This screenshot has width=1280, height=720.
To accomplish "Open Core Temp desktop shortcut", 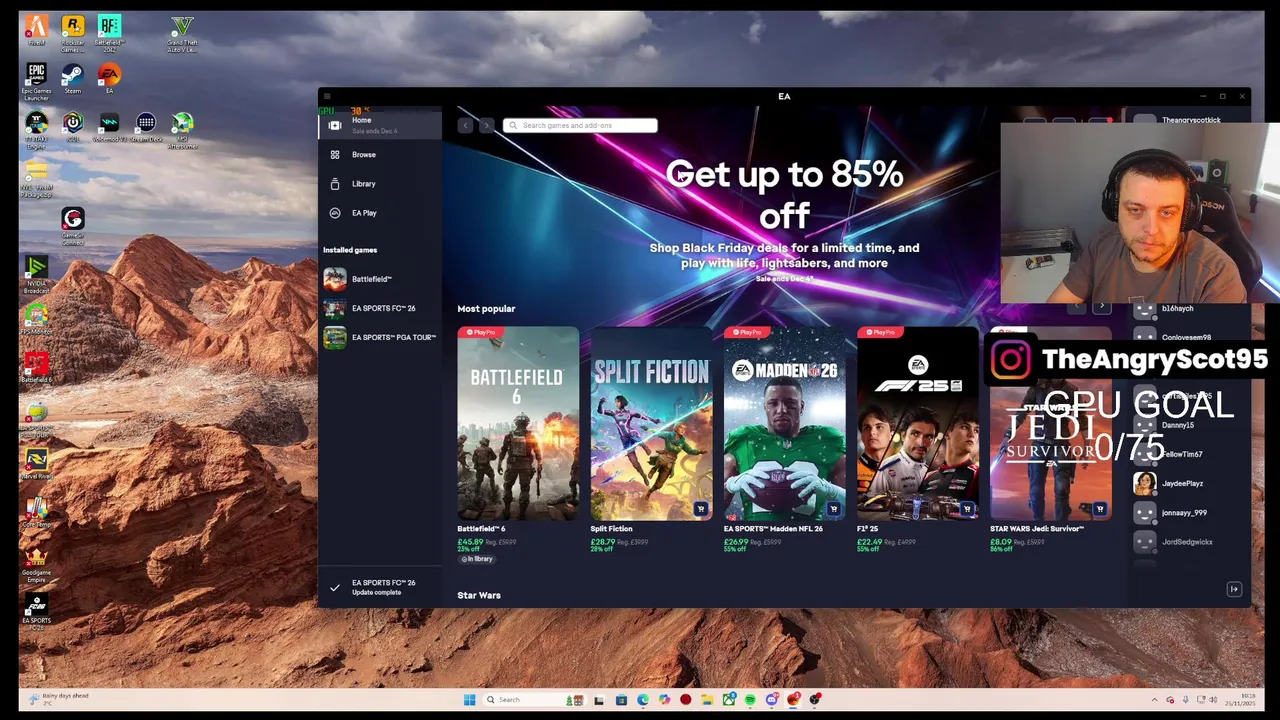I will (36, 513).
